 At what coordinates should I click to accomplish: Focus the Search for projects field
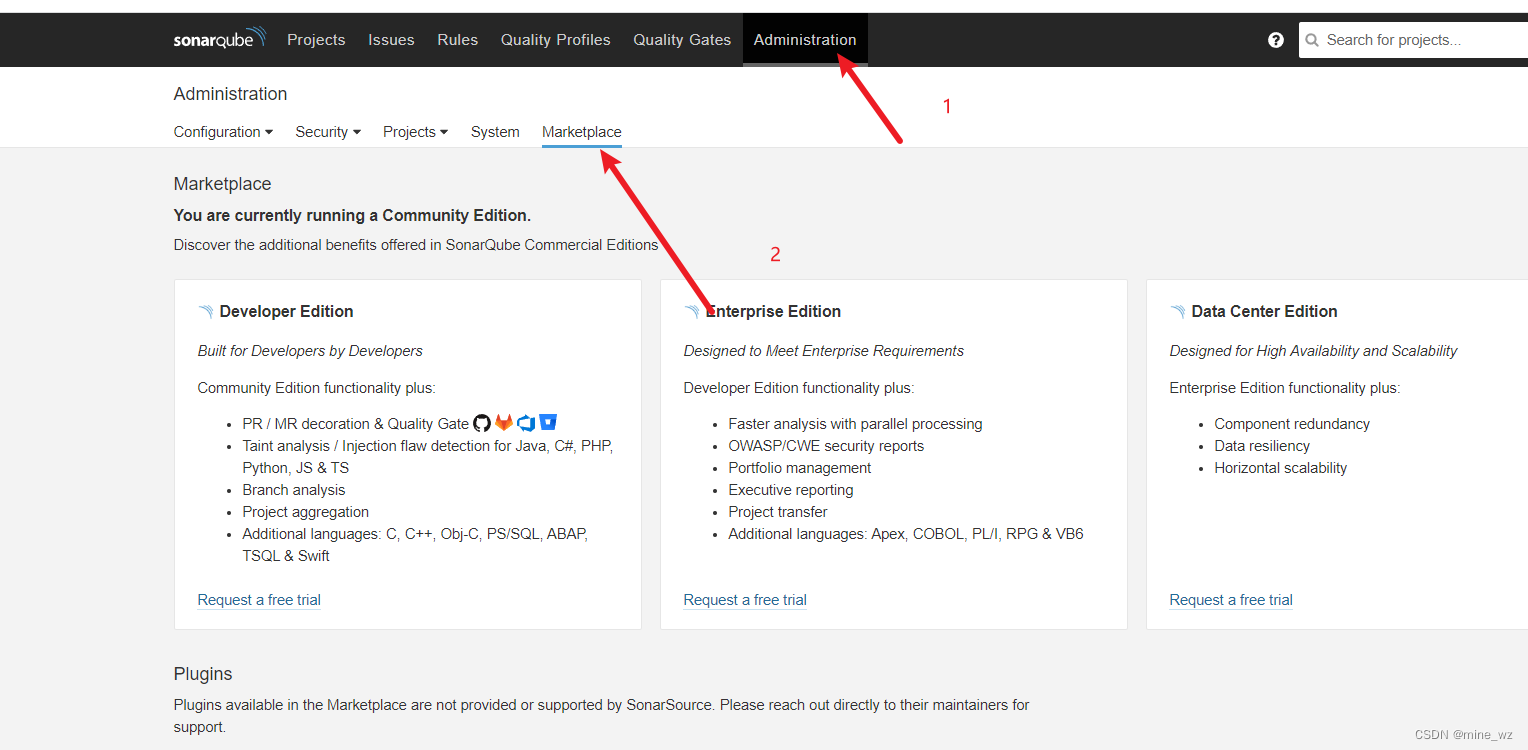(1413, 40)
